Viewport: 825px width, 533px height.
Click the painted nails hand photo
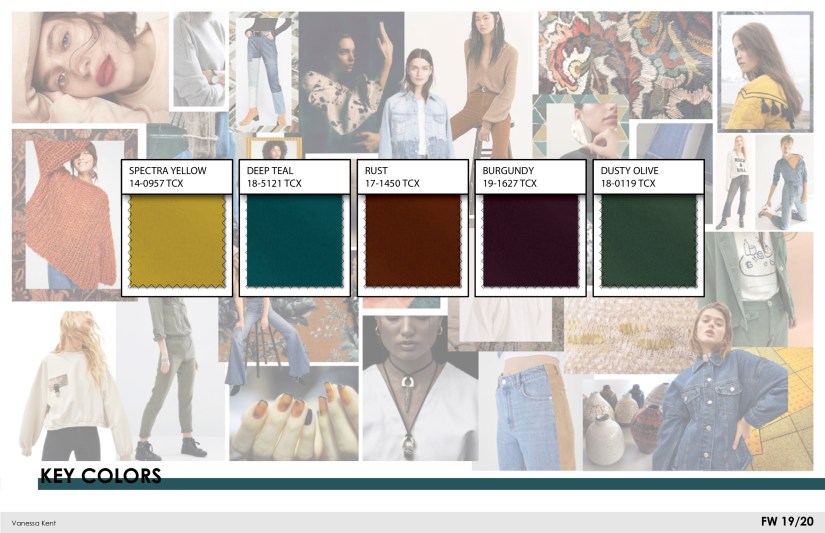pyautogui.click(x=294, y=413)
